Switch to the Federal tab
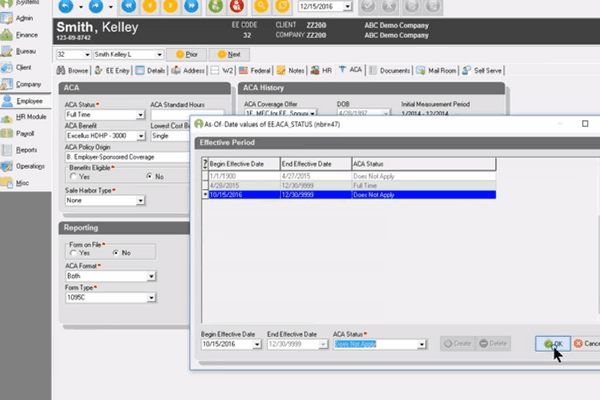This screenshot has width=600, height=400. [x=255, y=70]
